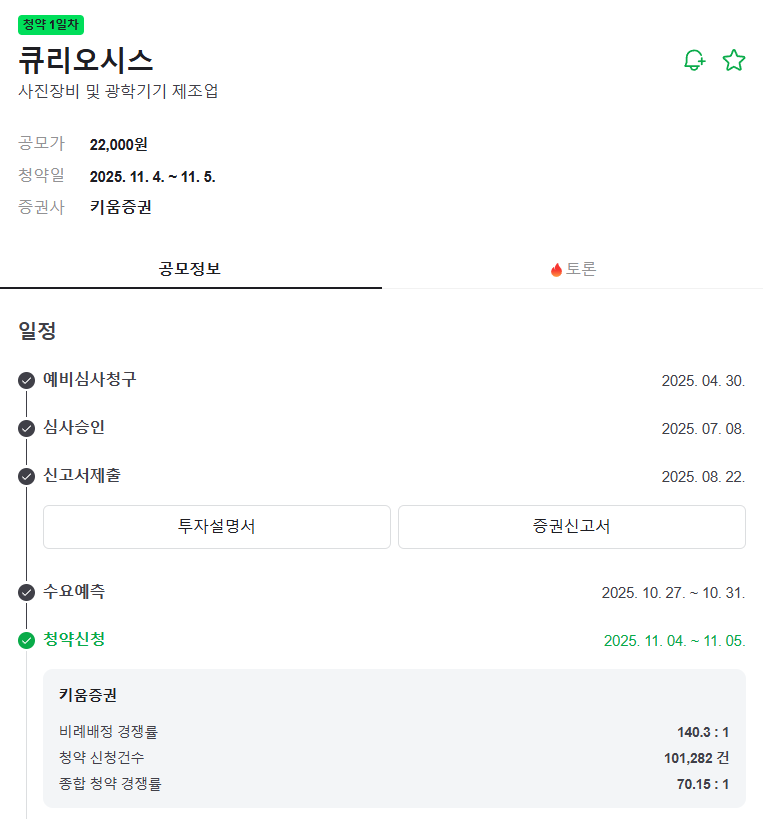Open the 증권신고서 document
The image size is (763, 819).
click(x=571, y=527)
